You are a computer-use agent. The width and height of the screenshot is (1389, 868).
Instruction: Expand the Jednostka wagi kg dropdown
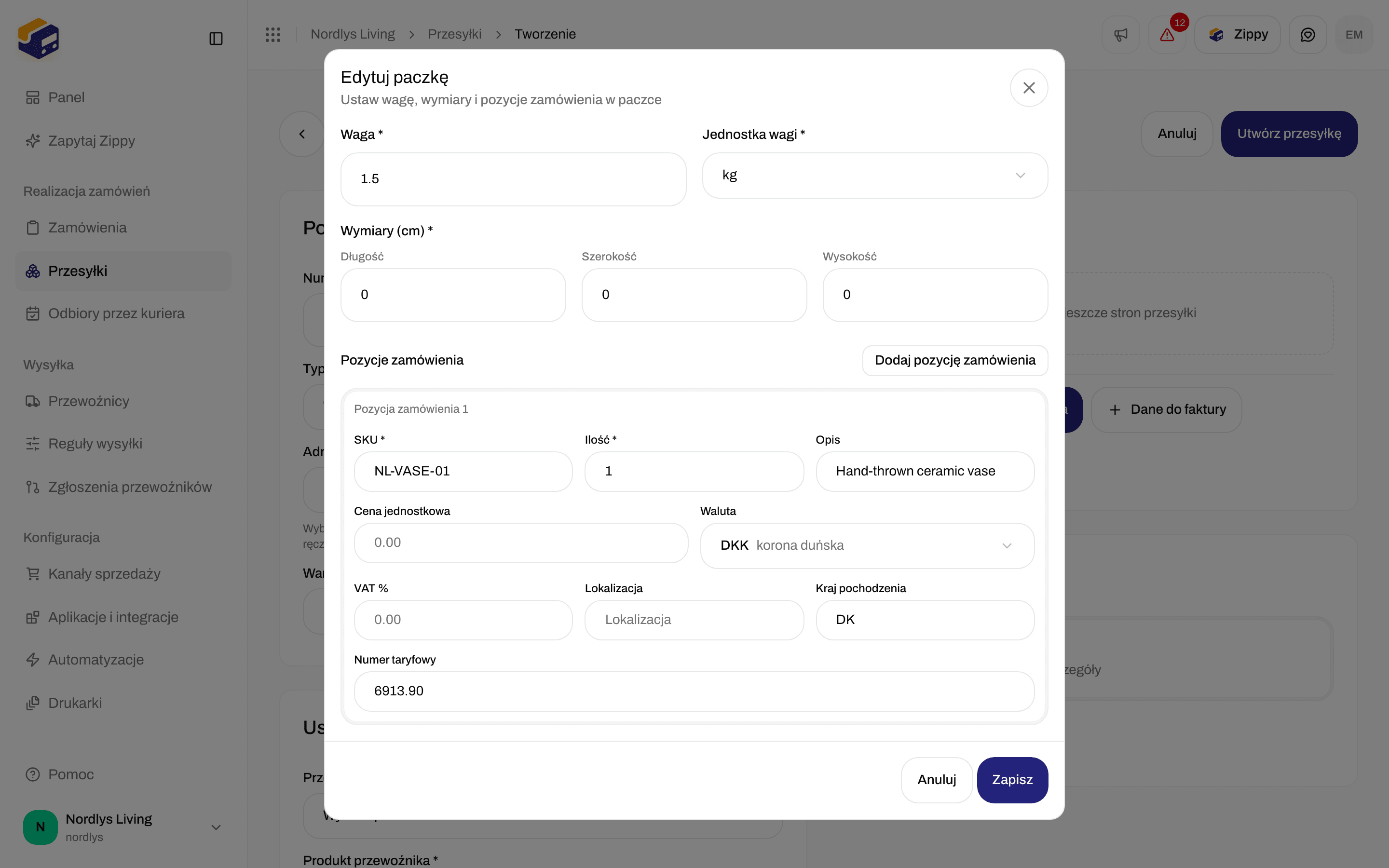(875, 175)
